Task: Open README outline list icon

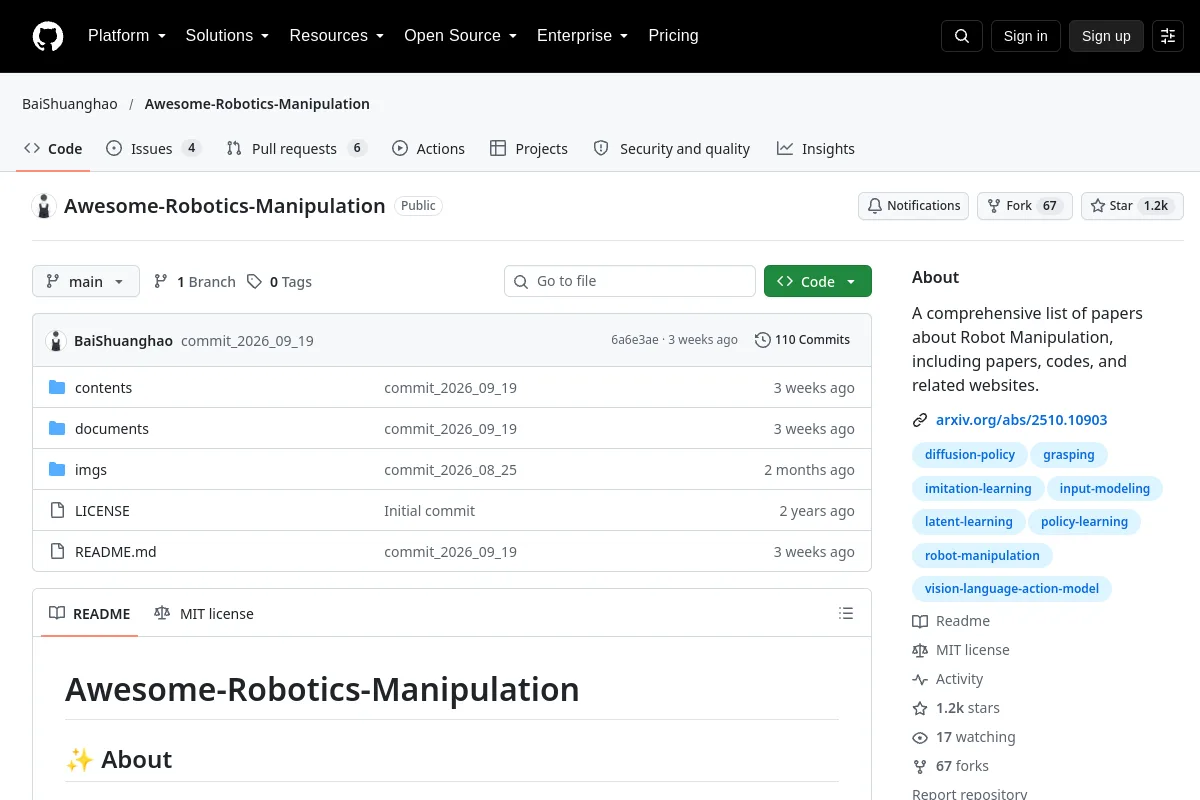Action: (846, 613)
